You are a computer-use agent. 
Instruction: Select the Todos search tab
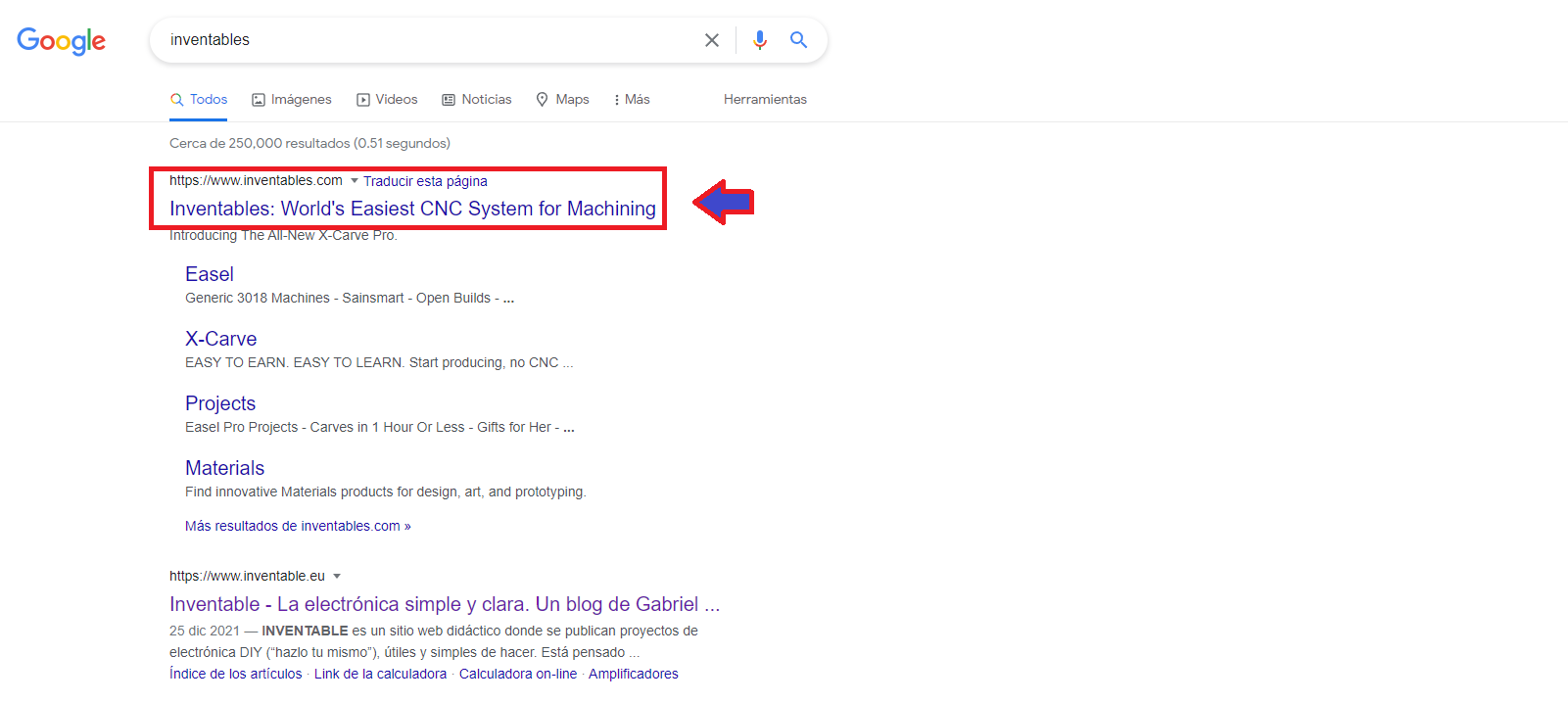199,100
